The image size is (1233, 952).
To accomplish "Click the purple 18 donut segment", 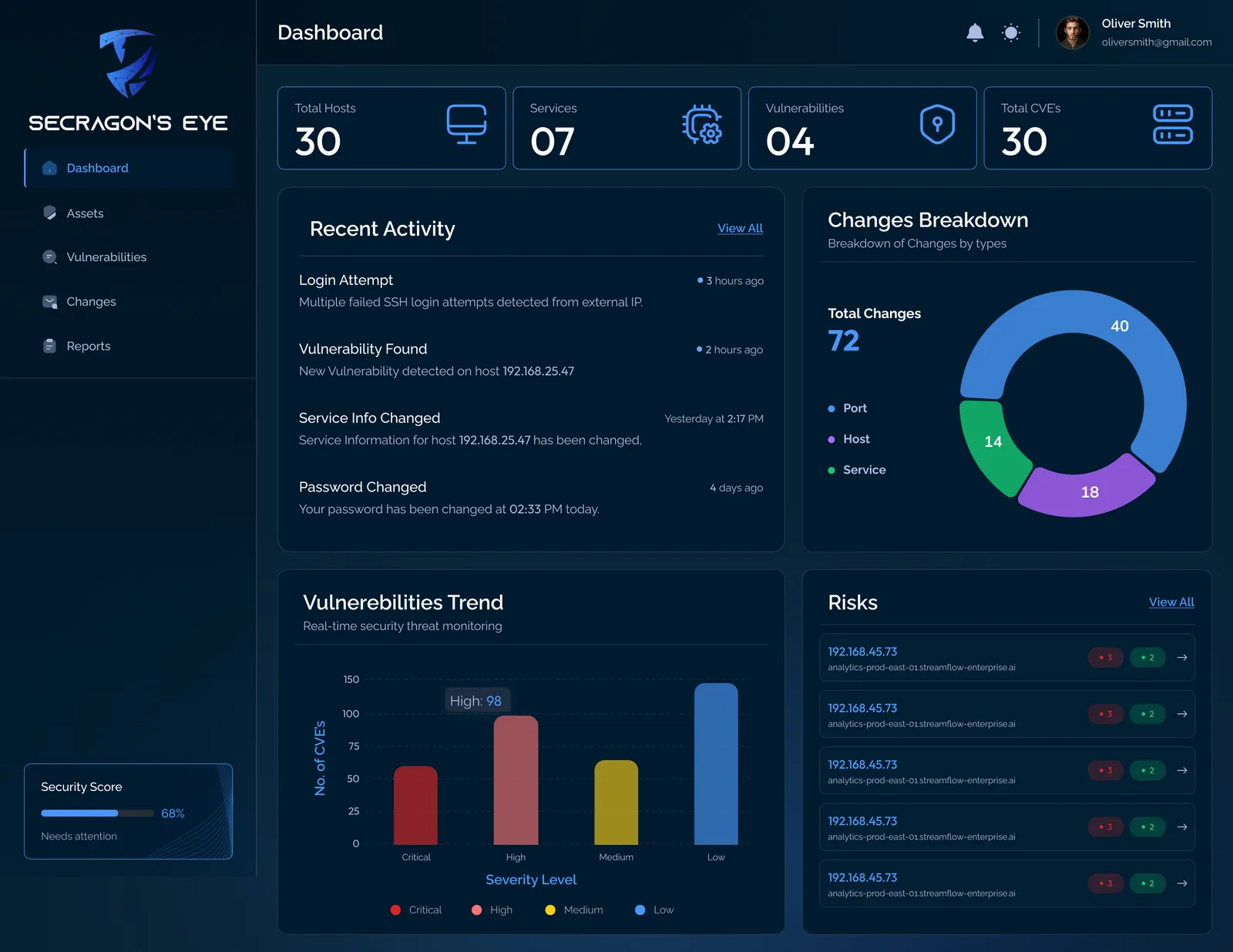I will pyautogui.click(x=1089, y=491).
